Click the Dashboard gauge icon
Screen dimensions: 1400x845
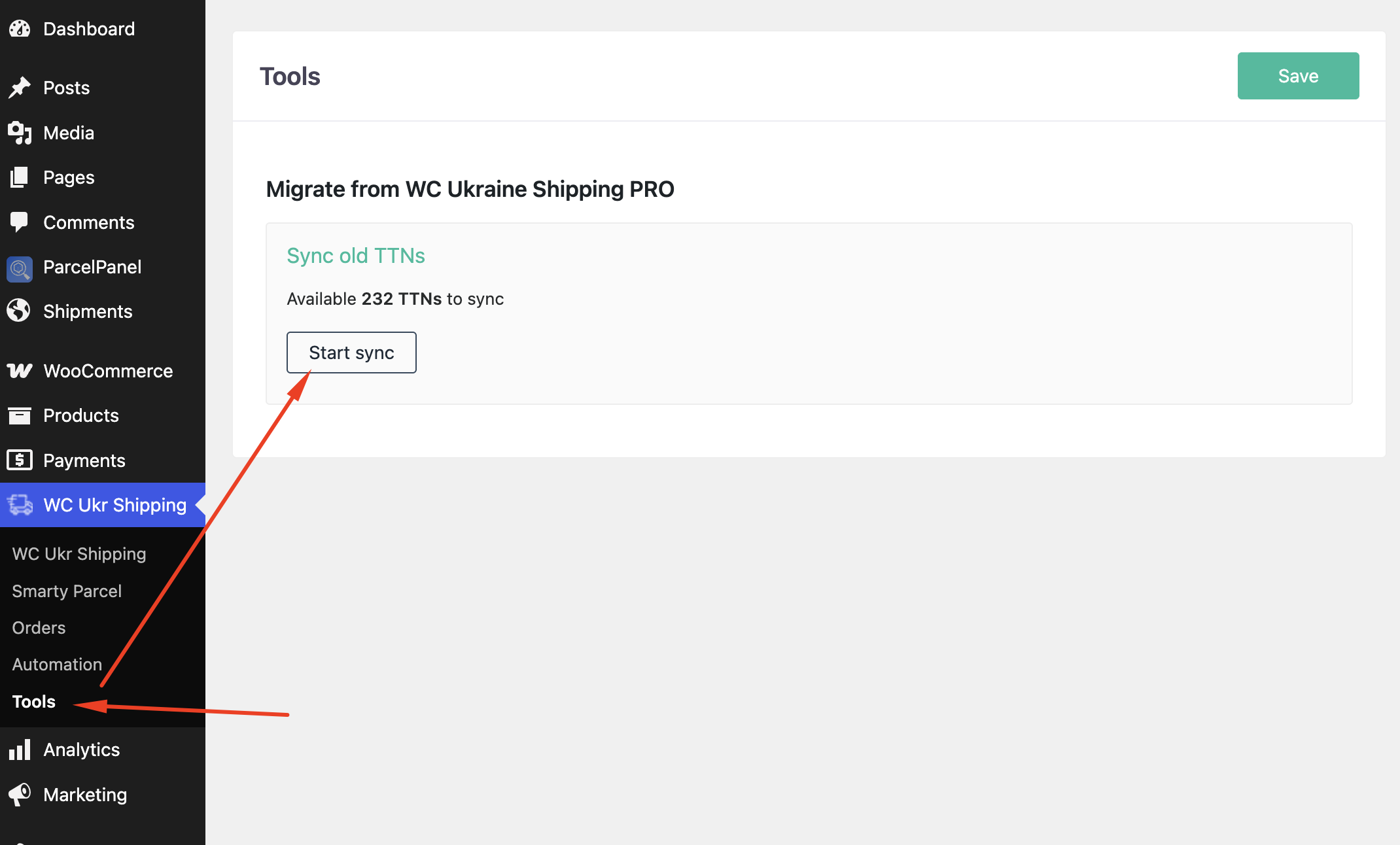[20, 29]
